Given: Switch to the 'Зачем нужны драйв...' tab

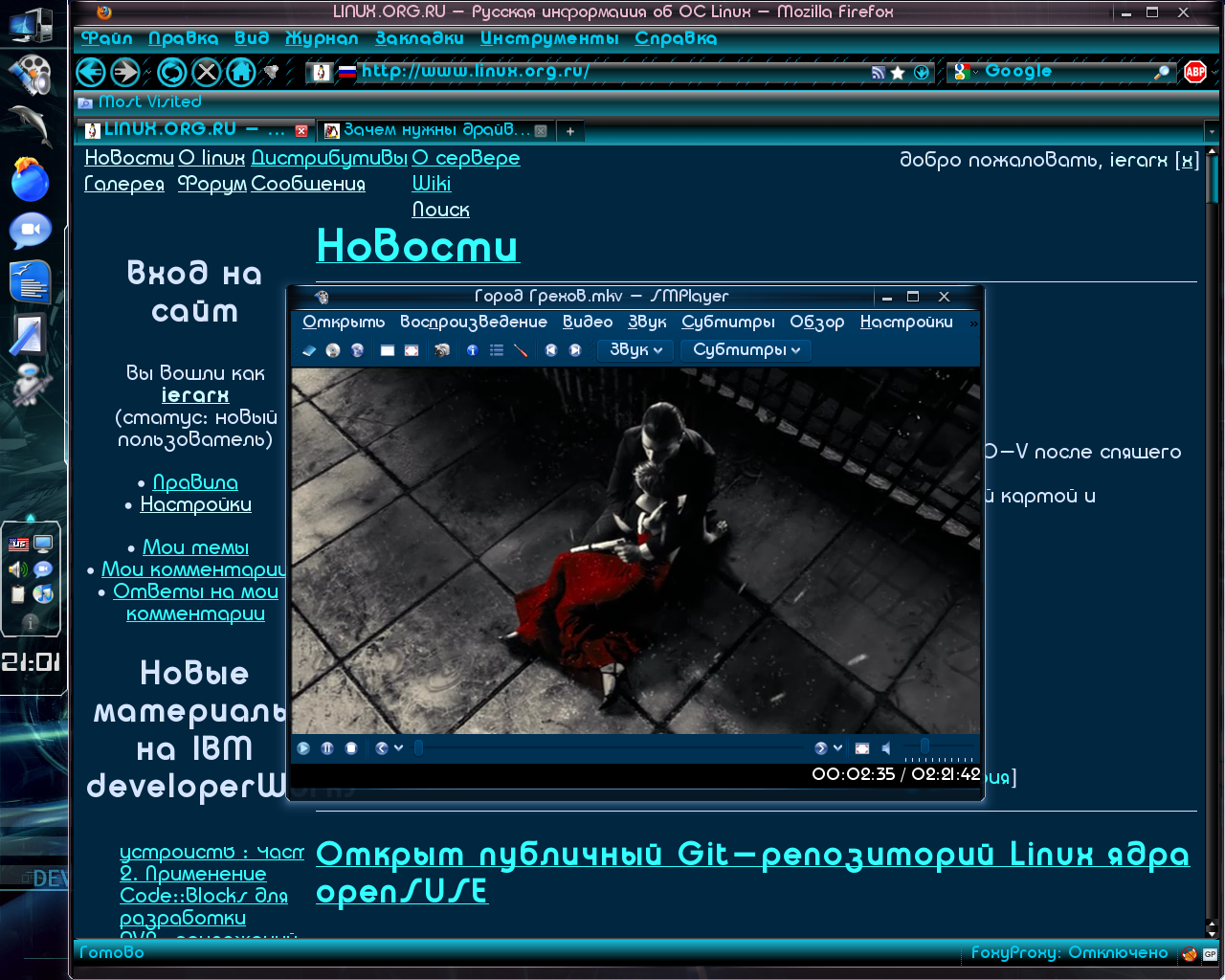Looking at the screenshot, I should pyautogui.click(x=435, y=131).
